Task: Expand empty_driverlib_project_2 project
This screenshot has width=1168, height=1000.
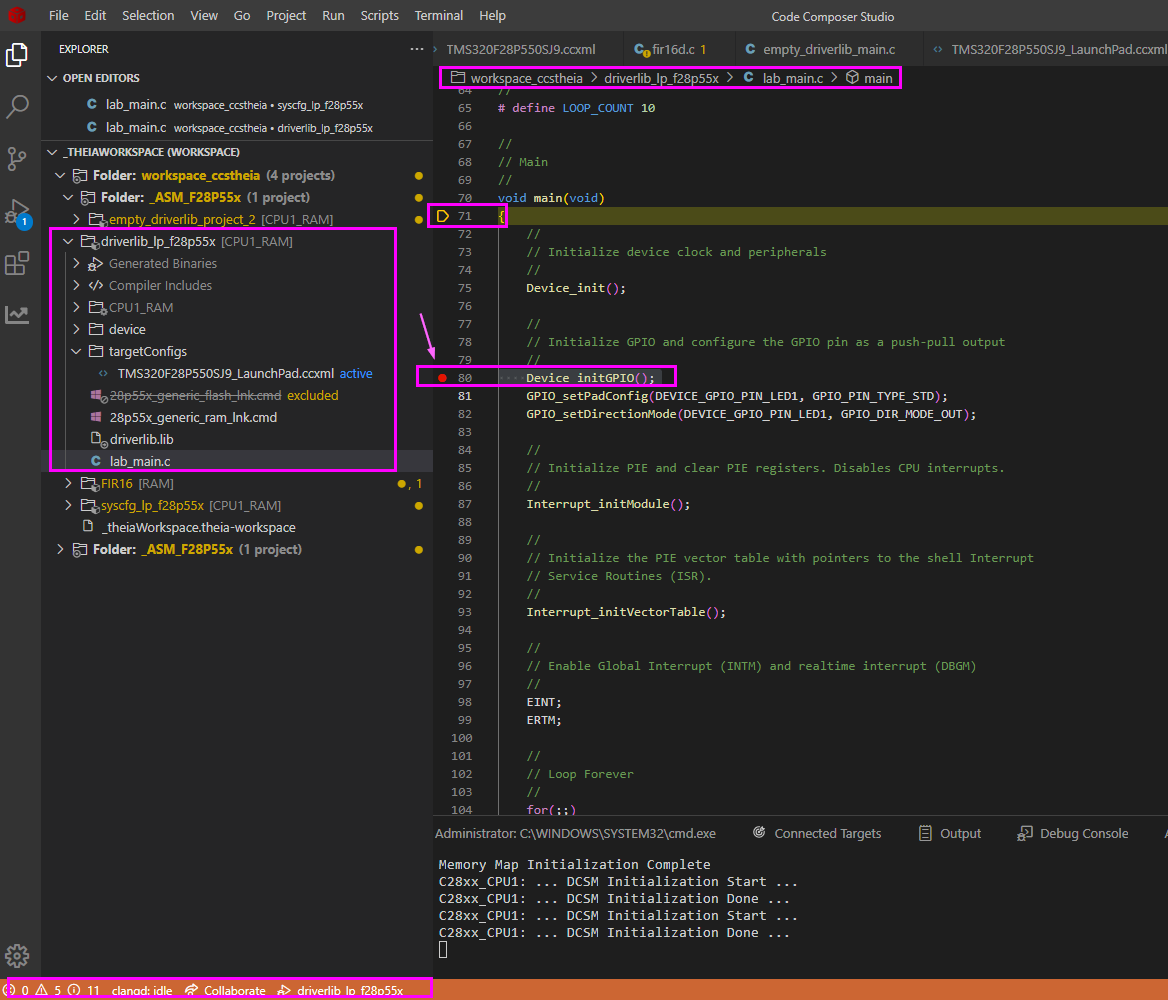Action: (x=77, y=220)
